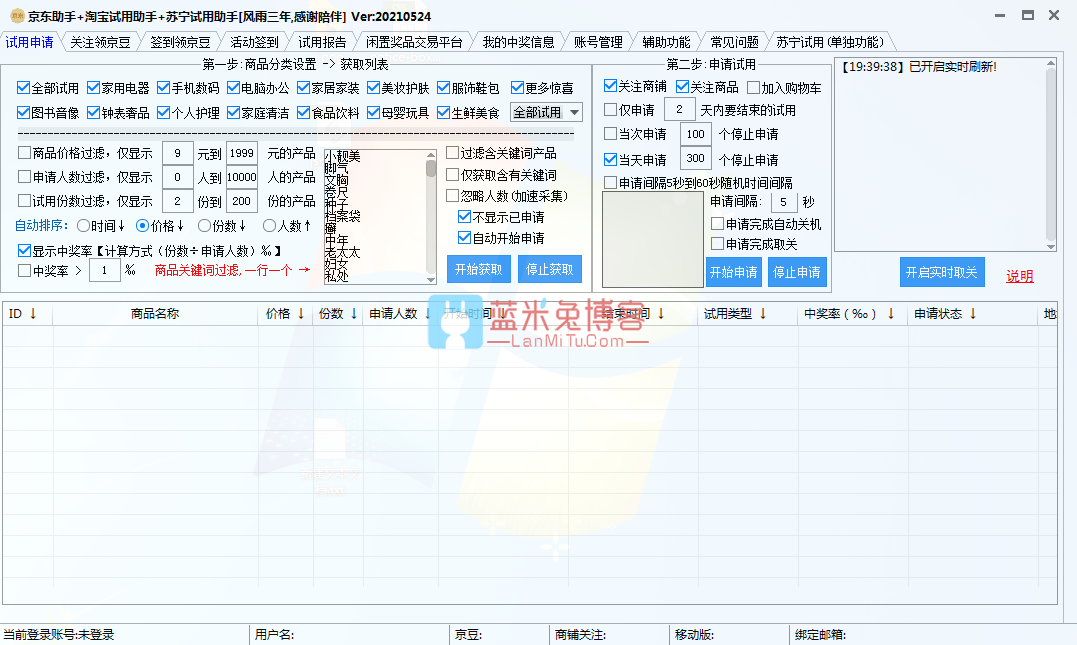Enable the 试用份数过滤 checkbox
The image size is (1077, 645).
click(24, 201)
